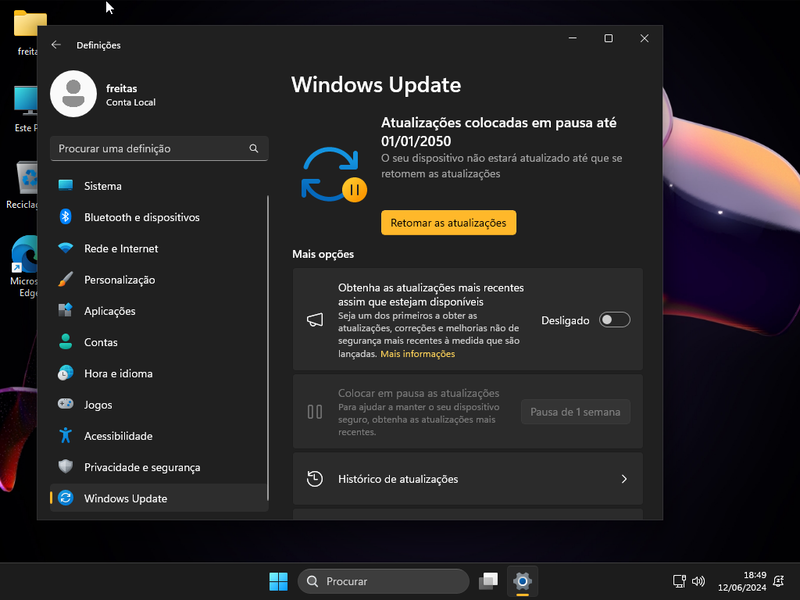Open Sistema settings
This screenshot has height=600, width=800.
pyautogui.click(x=159, y=186)
